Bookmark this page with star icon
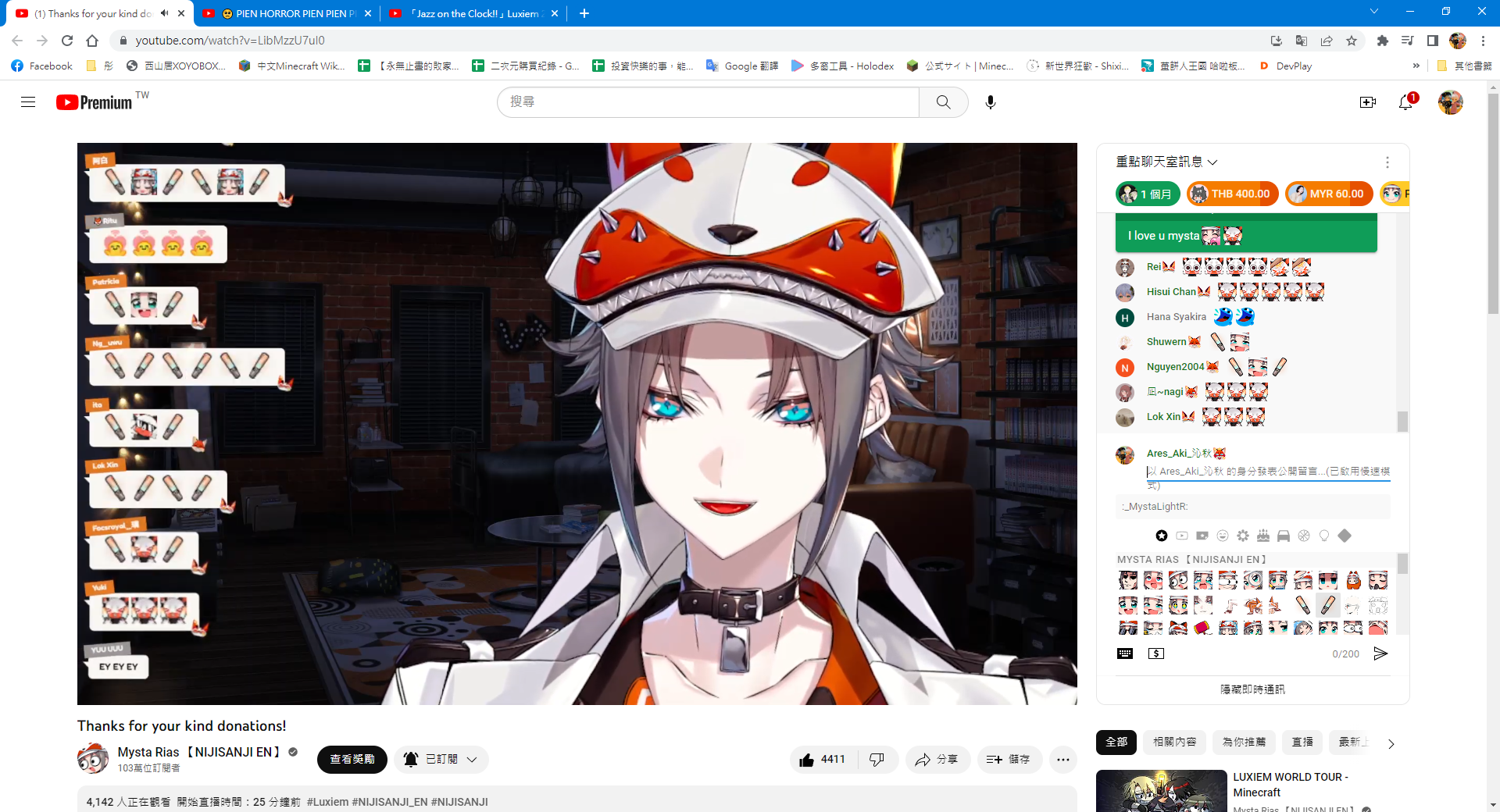This screenshot has width=1500, height=812. tap(1352, 41)
